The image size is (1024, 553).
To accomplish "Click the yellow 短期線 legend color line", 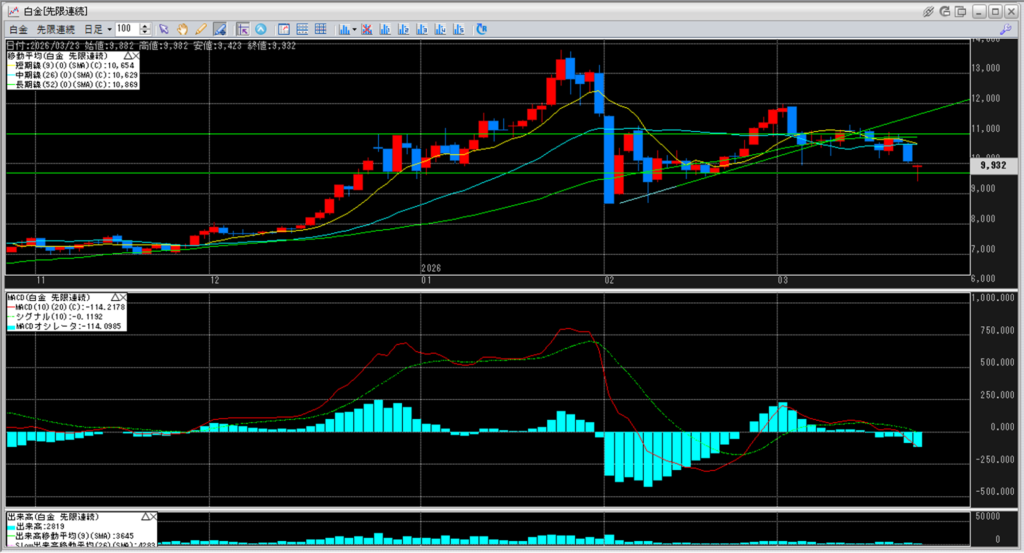I will (10, 65).
